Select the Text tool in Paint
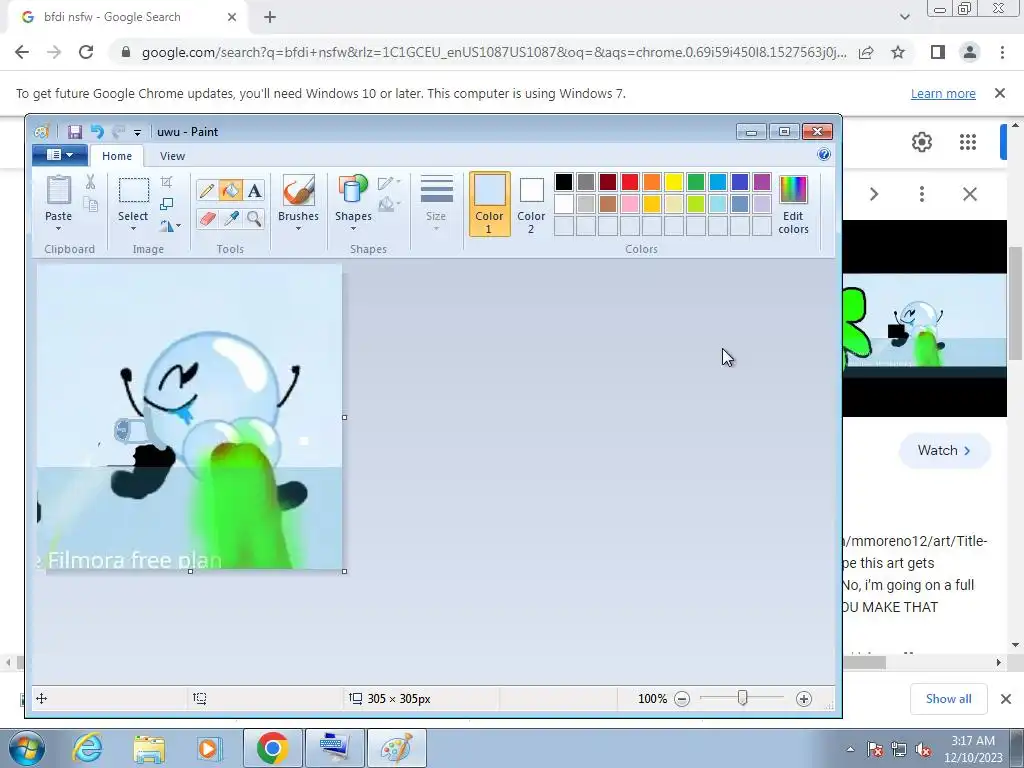 (255, 191)
